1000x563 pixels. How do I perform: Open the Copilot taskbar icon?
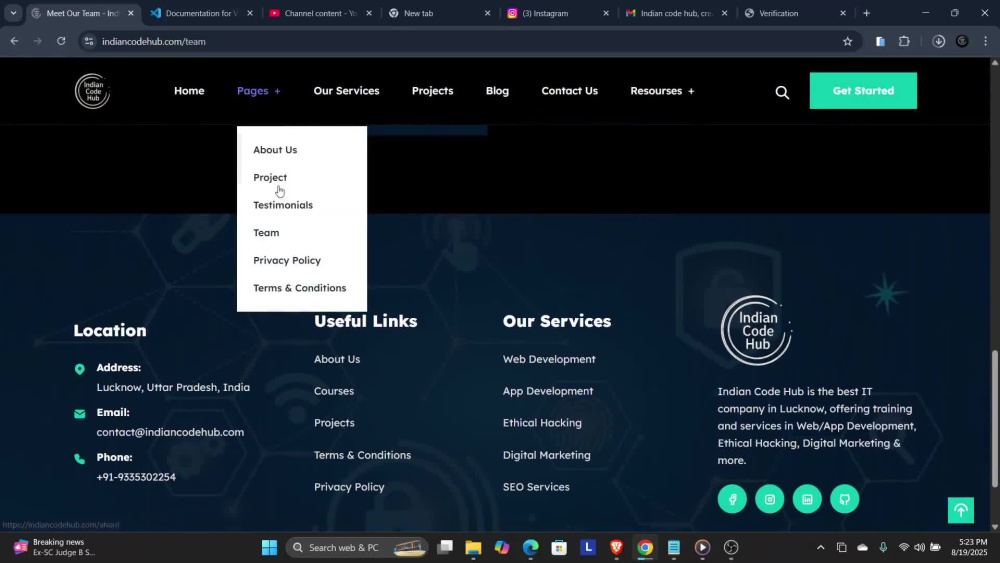[x=502, y=547]
